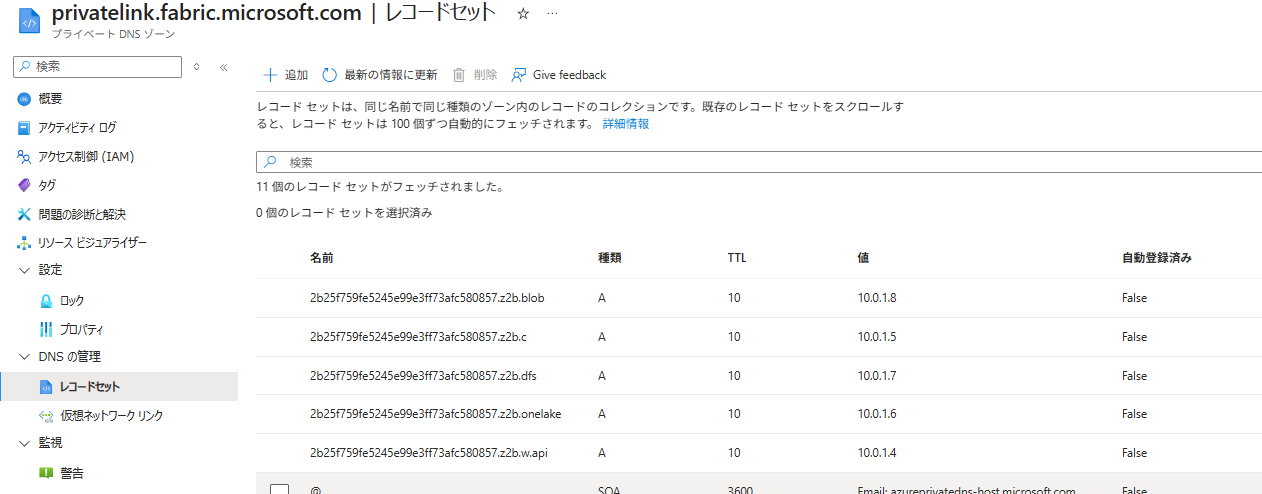The width and height of the screenshot is (1262, 494).
Task: Open the 詳細情報 link
Action: click(x=626, y=124)
